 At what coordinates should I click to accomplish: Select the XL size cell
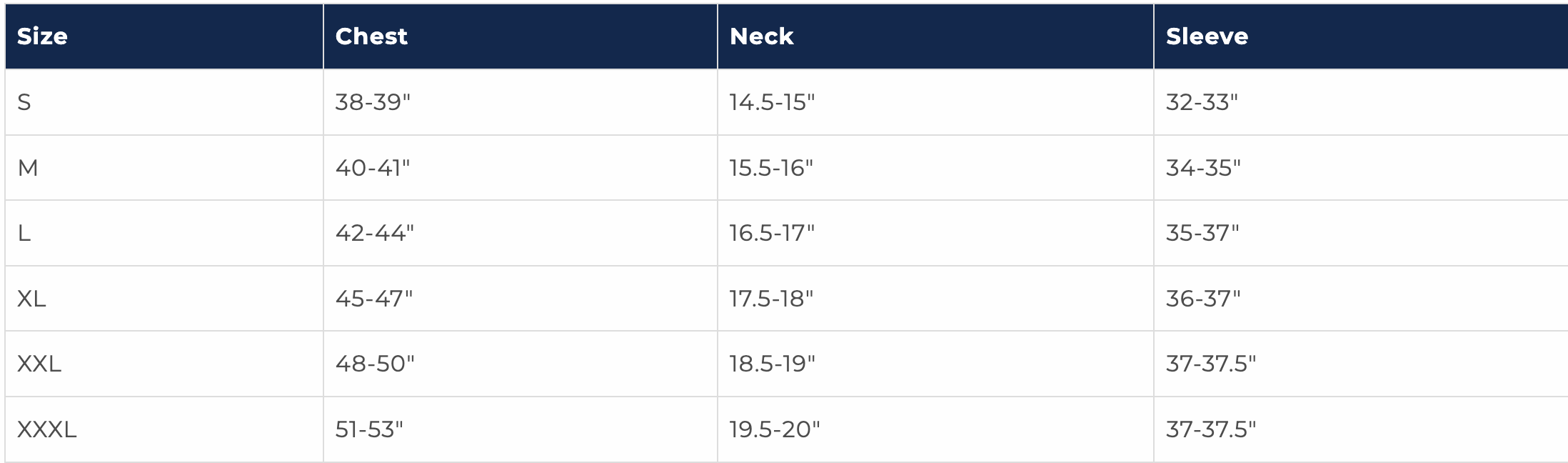[31, 299]
